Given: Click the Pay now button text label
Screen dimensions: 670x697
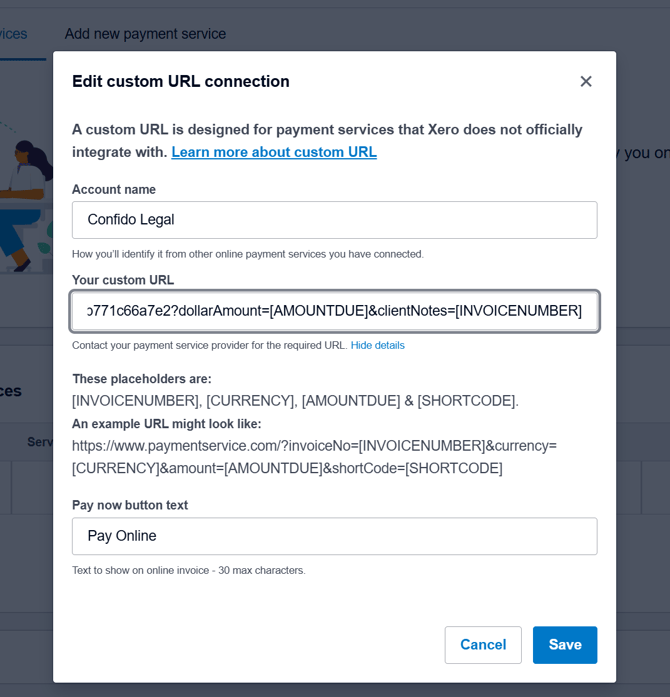Looking at the screenshot, I should tap(130, 505).
